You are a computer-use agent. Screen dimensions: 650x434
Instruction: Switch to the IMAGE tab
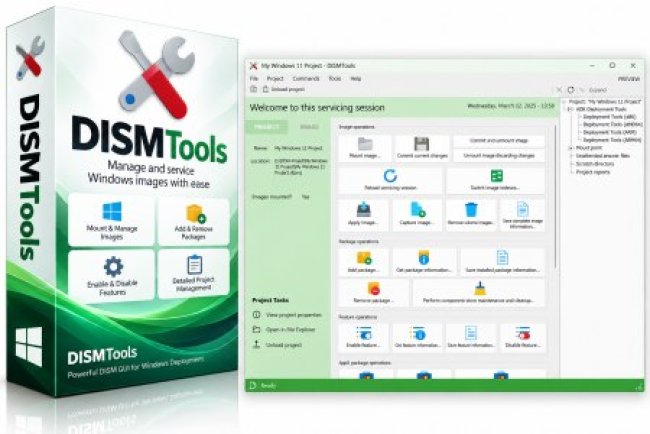(309, 127)
